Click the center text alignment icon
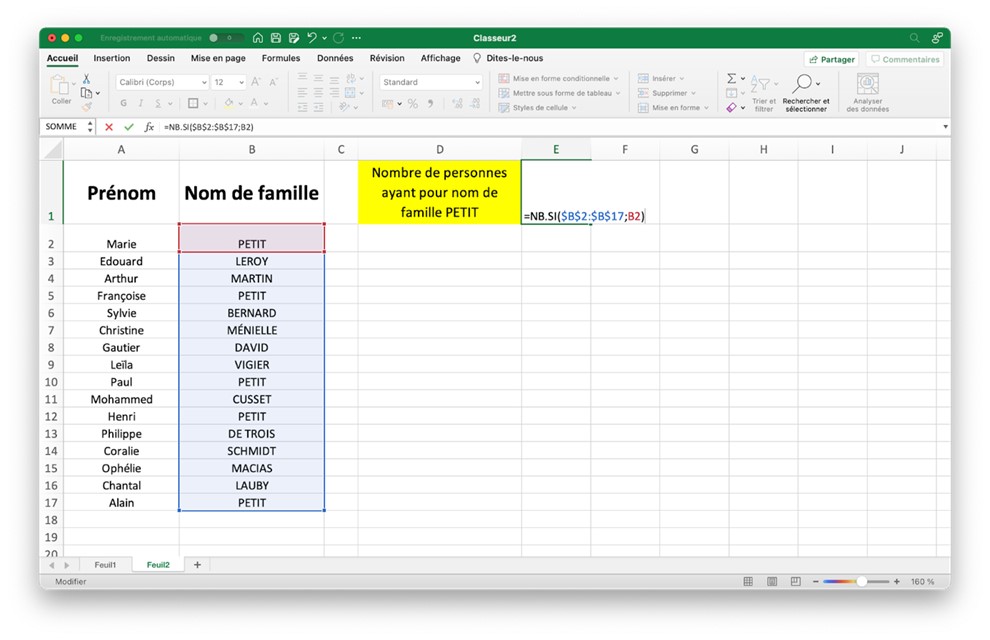The image size is (990, 640). tap(318, 92)
